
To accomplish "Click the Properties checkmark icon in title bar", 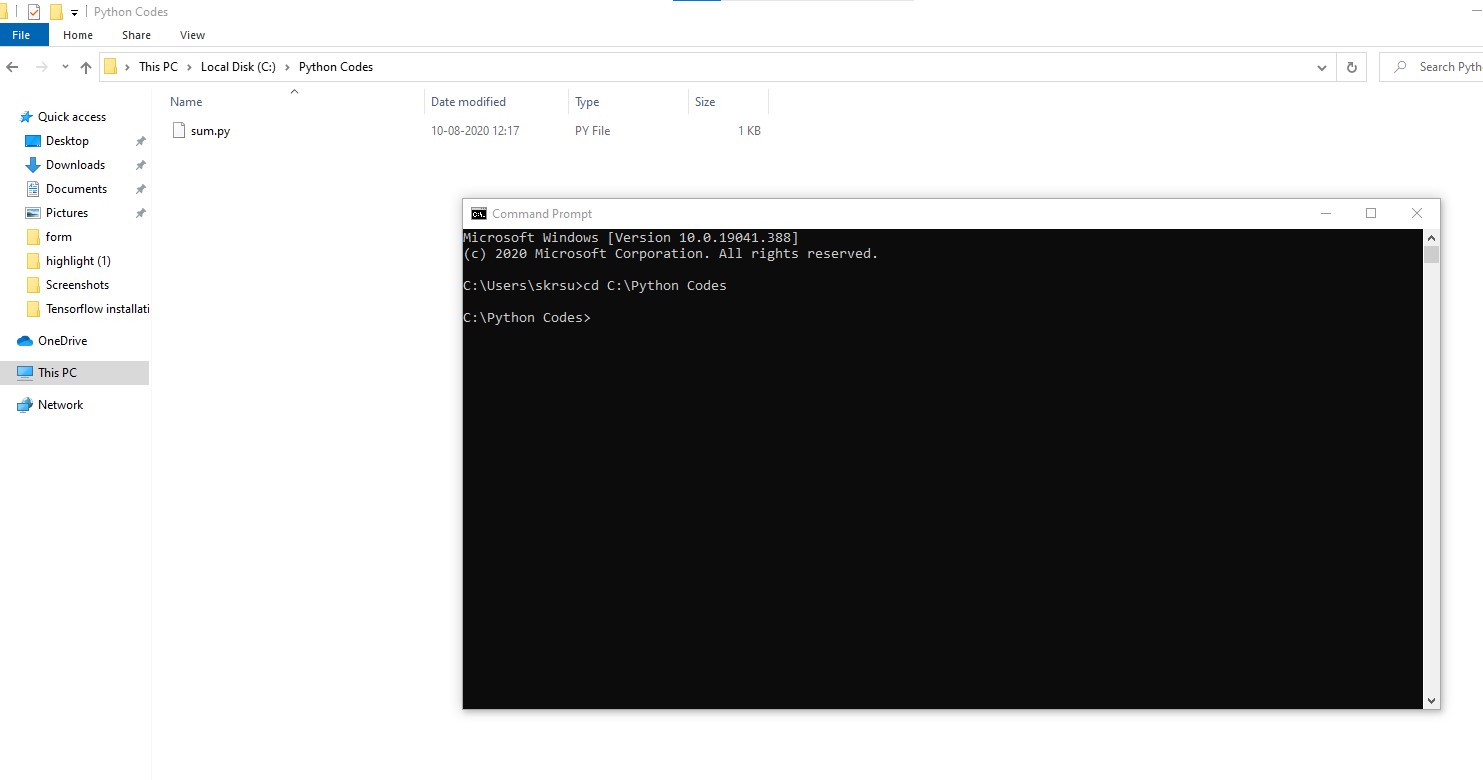I will [34, 12].
